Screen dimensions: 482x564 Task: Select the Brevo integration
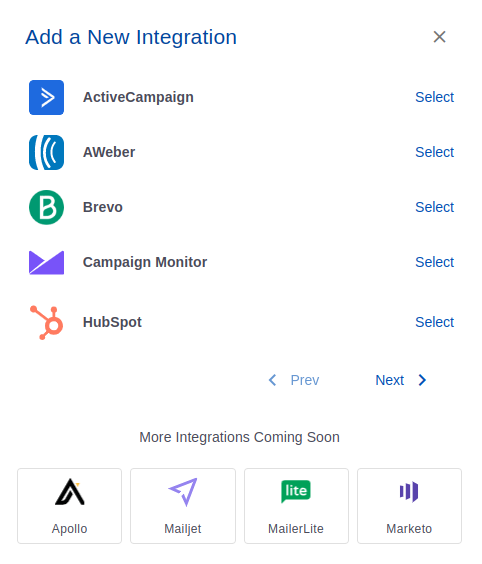coord(435,207)
